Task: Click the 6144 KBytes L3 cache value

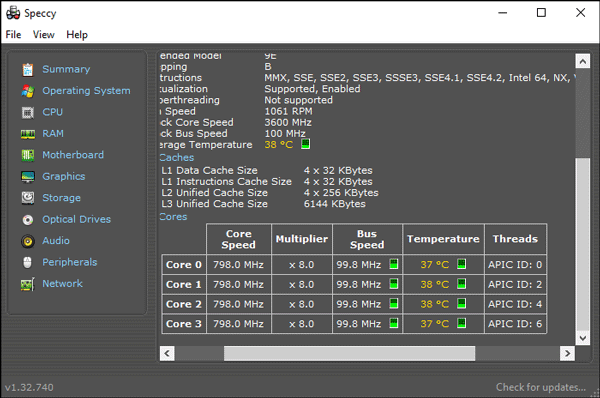Action: click(335, 204)
